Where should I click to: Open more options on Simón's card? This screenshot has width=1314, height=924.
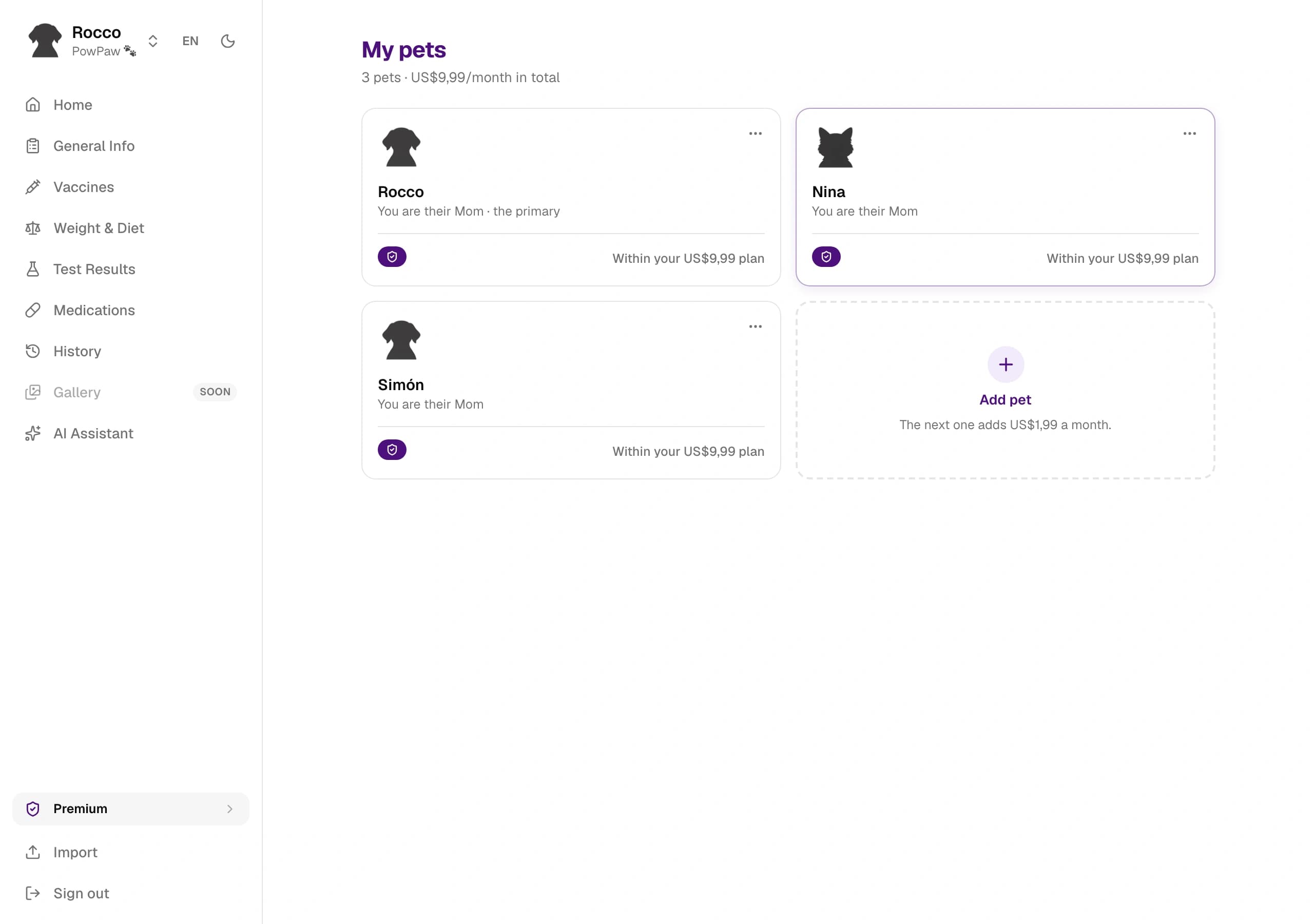(x=756, y=326)
